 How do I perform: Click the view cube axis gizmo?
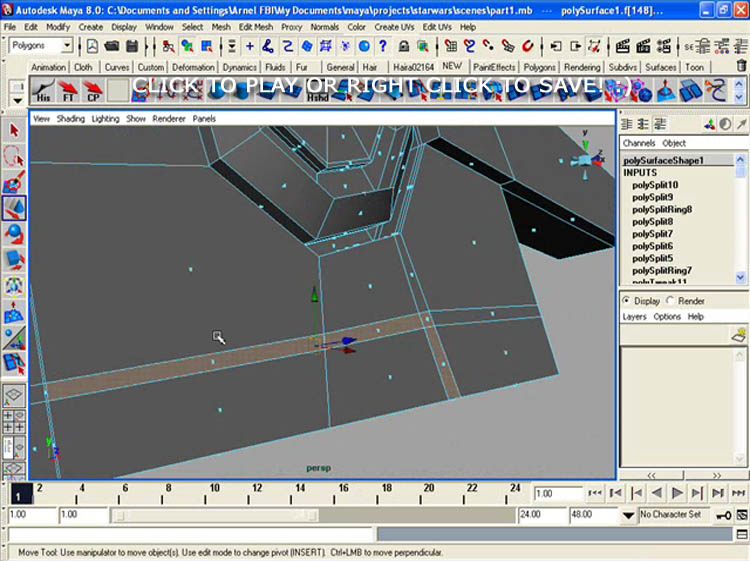[x=583, y=161]
